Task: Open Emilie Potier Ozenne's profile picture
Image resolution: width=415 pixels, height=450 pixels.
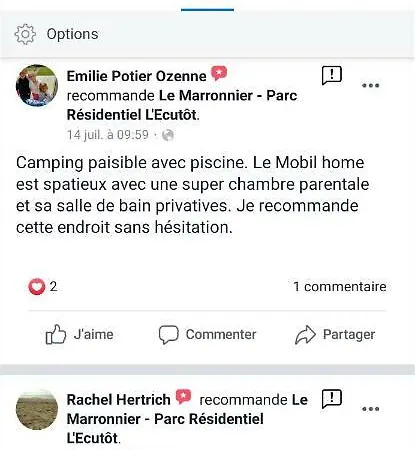Action: 37,85
